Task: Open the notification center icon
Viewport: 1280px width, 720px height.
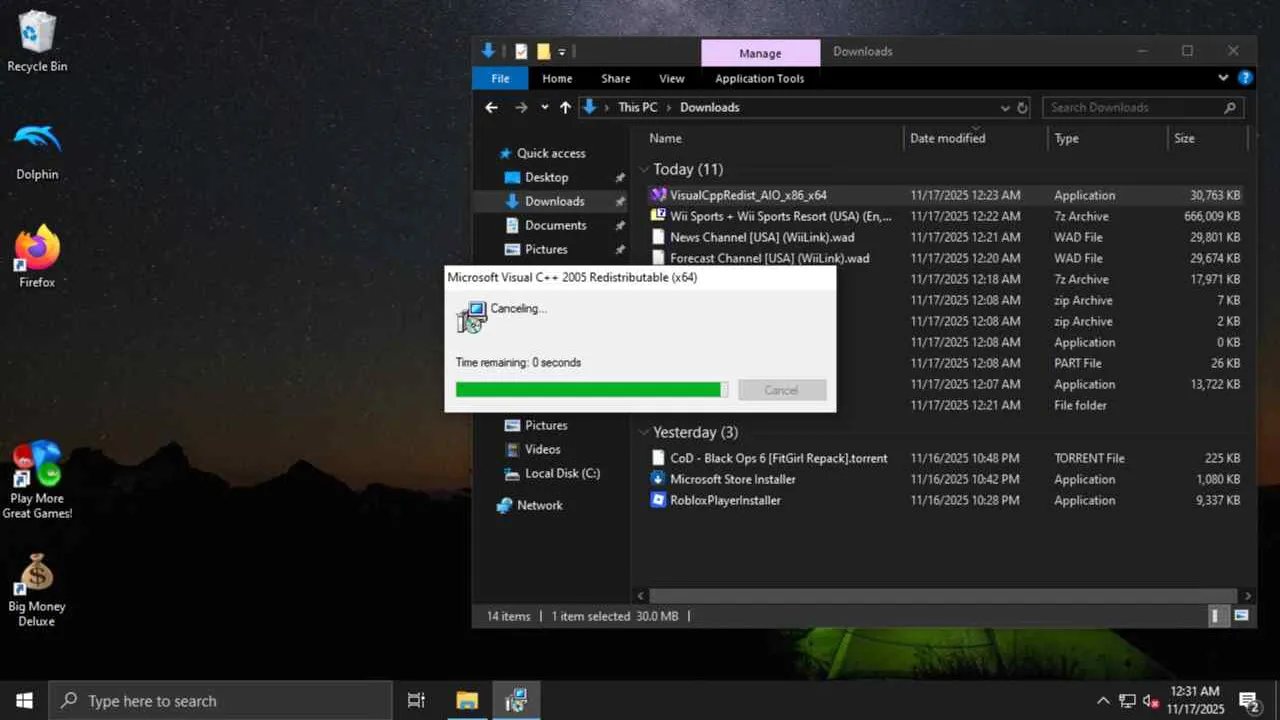Action: (1249, 701)
